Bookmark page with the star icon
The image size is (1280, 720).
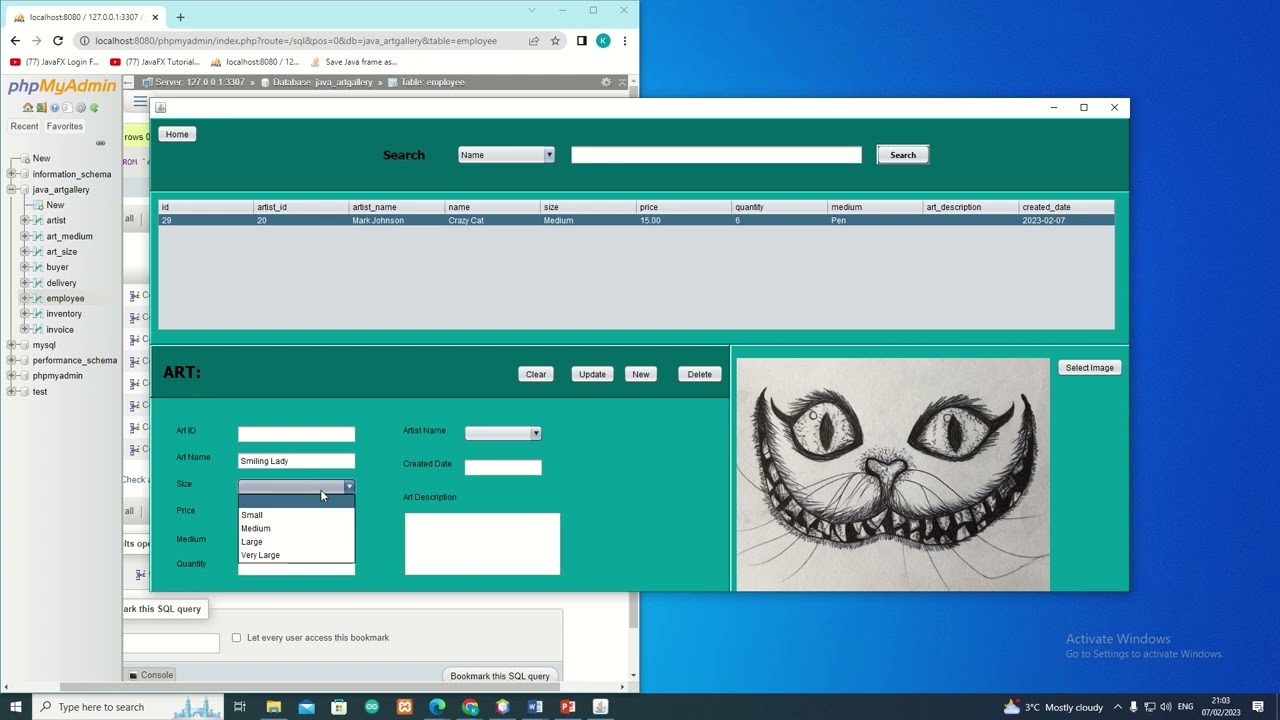click(x=555, y=41)
